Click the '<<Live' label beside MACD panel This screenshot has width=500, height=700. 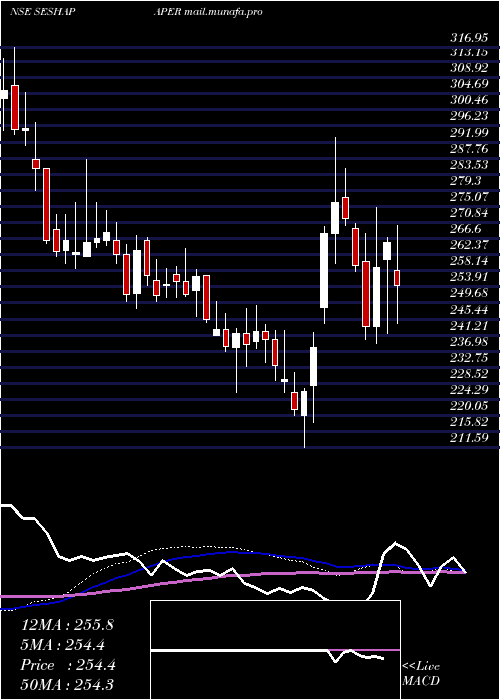(421, 667)
